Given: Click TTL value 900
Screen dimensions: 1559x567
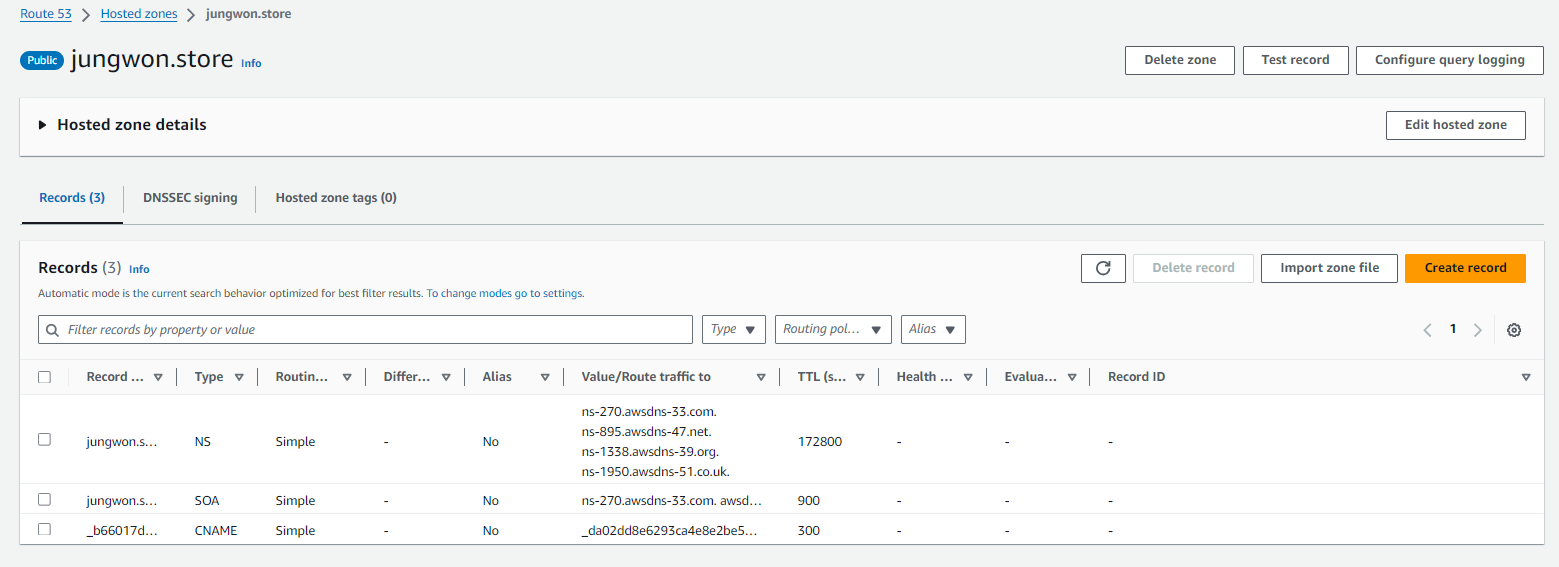Looking at the screenshot, I should pyautogui.click(x=809, y=500).
